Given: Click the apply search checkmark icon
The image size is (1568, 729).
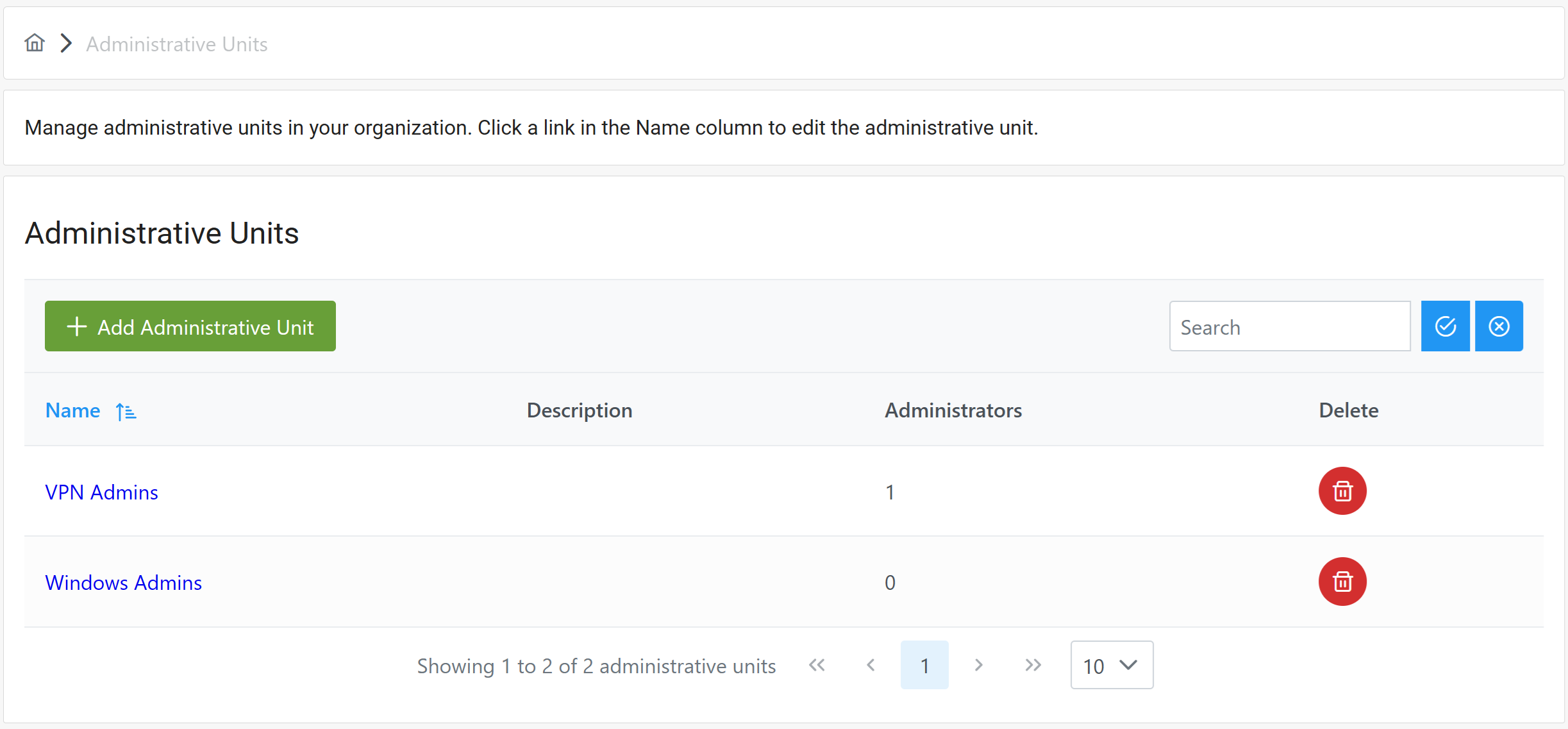Looking at the screenshot, I should click(x=1445, y=326).
